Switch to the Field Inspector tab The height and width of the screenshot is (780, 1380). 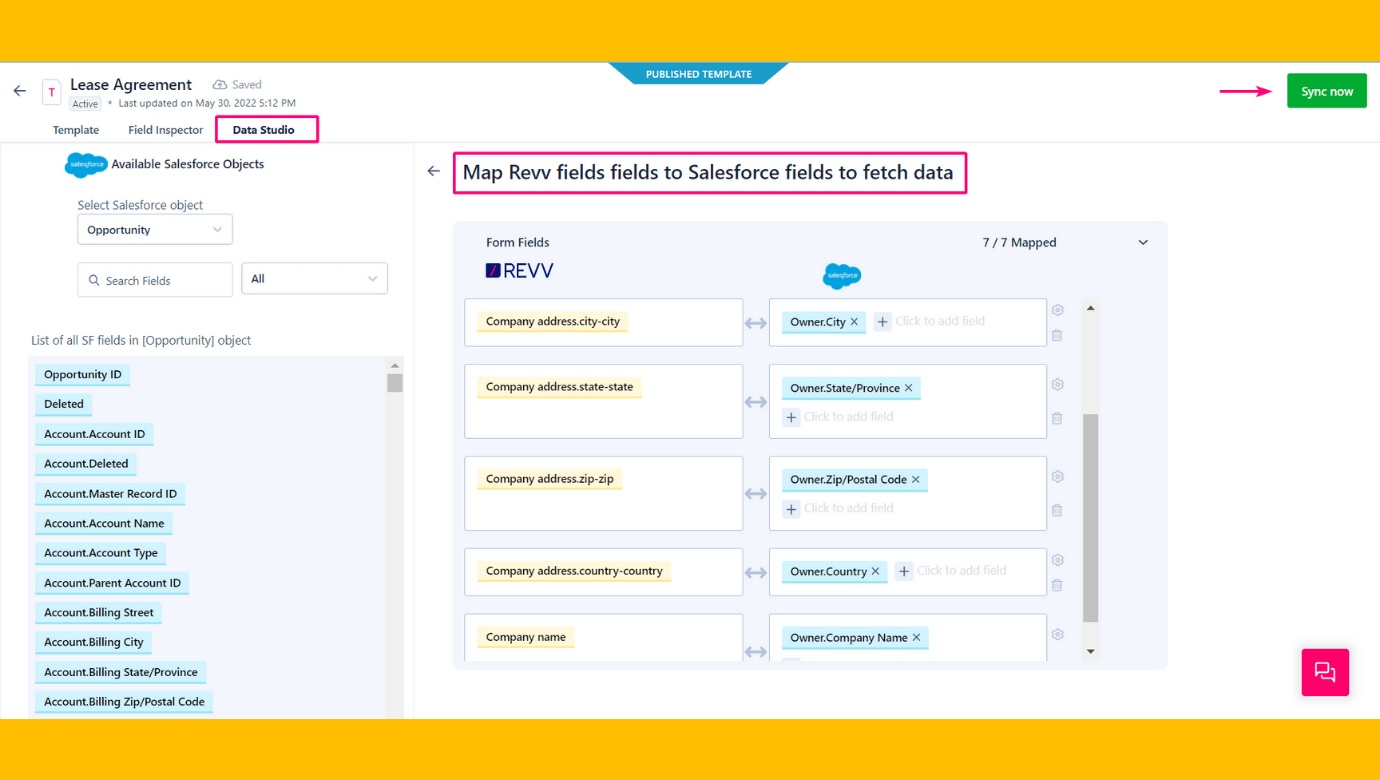tap(165, 130)
